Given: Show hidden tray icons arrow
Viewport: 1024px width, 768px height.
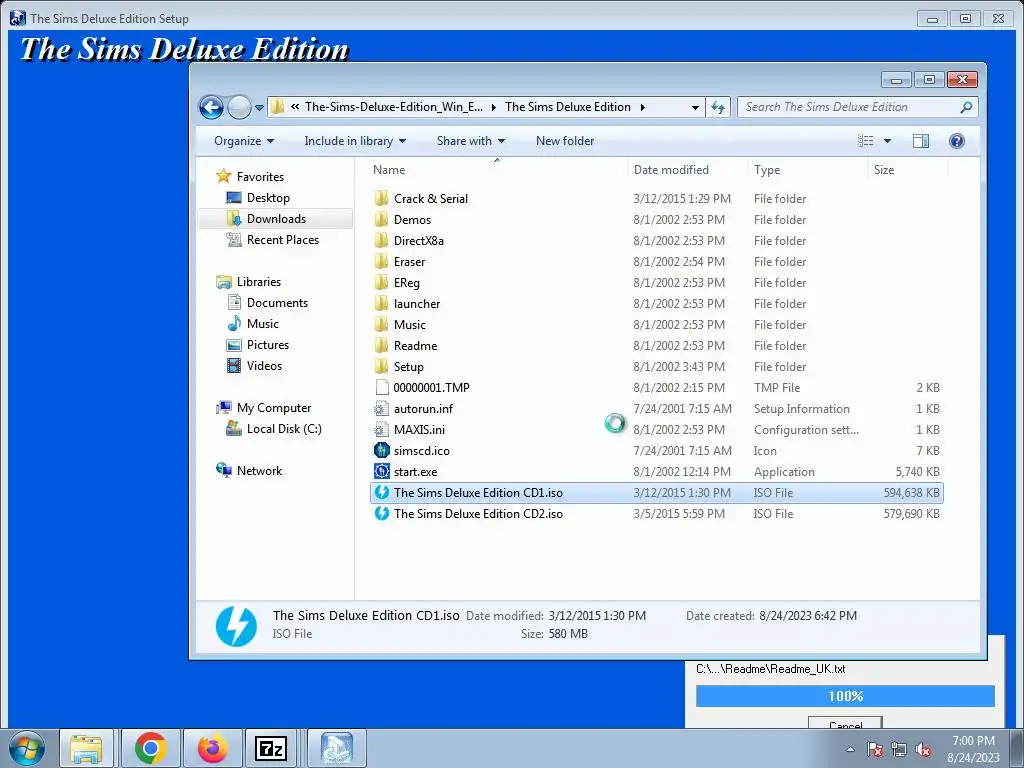Looking at the screenshot, I should click(850, 749).
